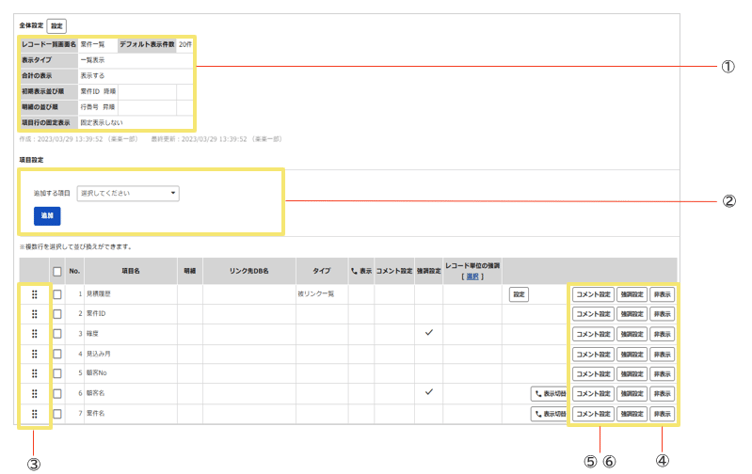Tick the select-all checkbox in the table header
Screen dimensions: 752x474
click(57, 272)
